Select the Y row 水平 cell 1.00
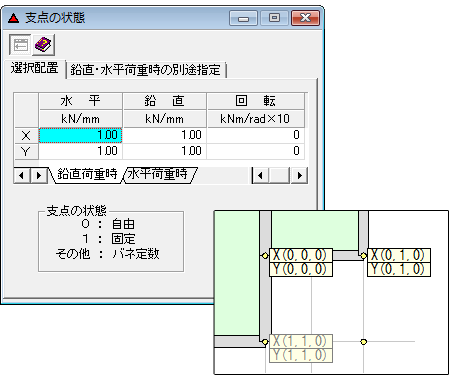The height and width of the screenshot is (382, 456). click(x=81, y=151)
